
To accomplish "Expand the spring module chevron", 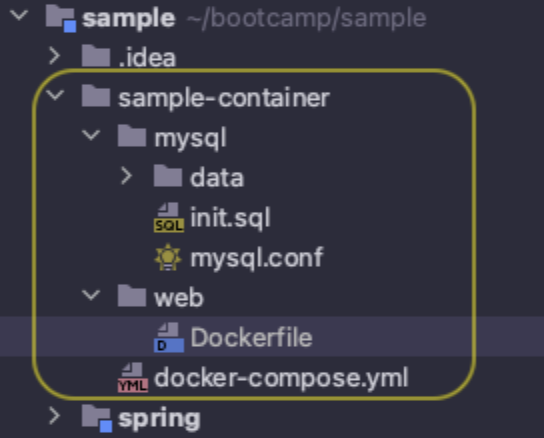I will click(x=54, y=415).
